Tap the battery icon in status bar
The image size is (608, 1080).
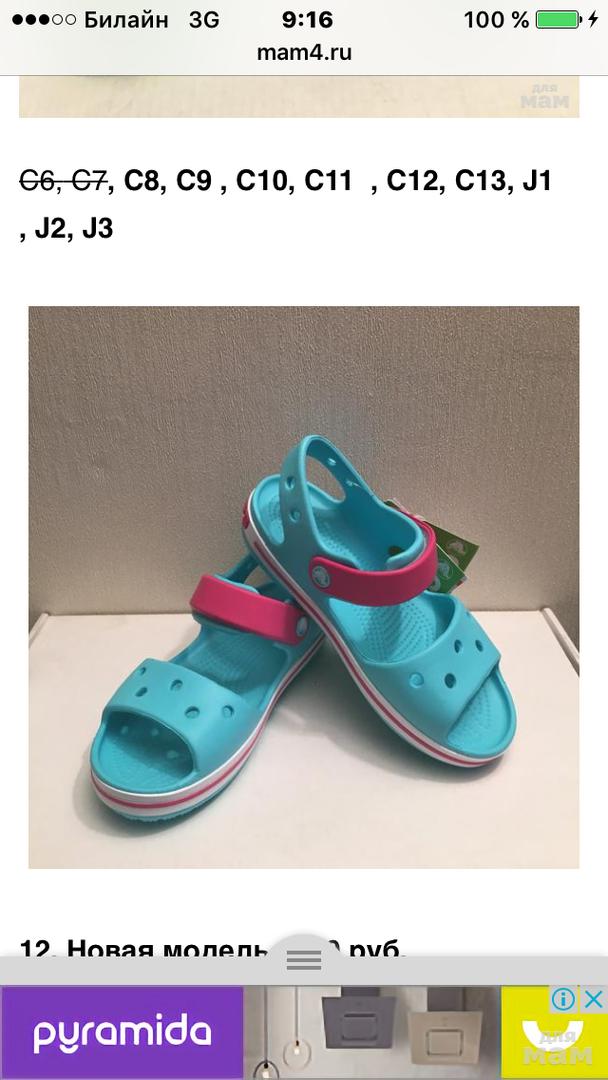[558, 19]
